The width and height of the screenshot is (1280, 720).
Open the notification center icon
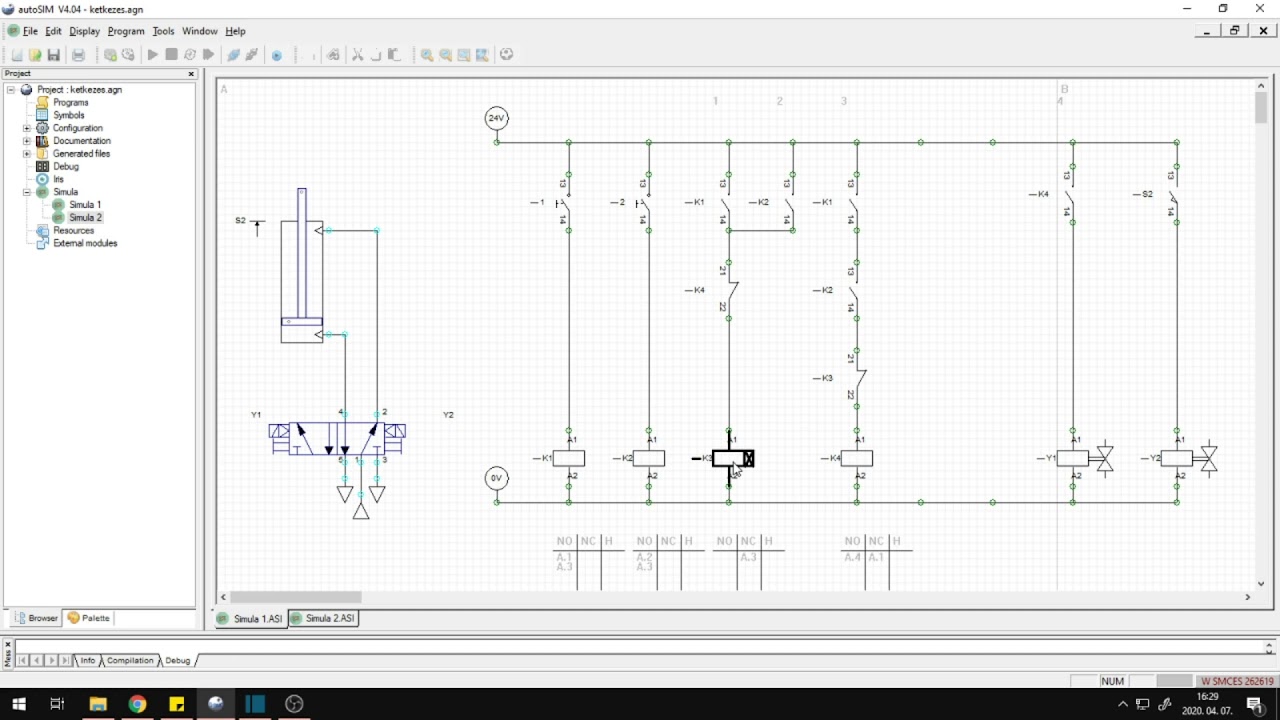click(1255, 704)
